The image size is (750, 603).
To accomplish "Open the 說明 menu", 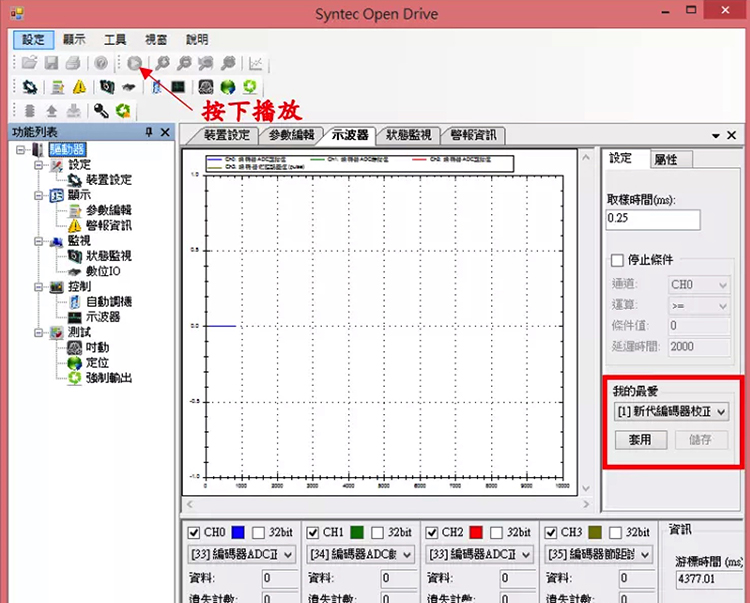I will point(197,39).
